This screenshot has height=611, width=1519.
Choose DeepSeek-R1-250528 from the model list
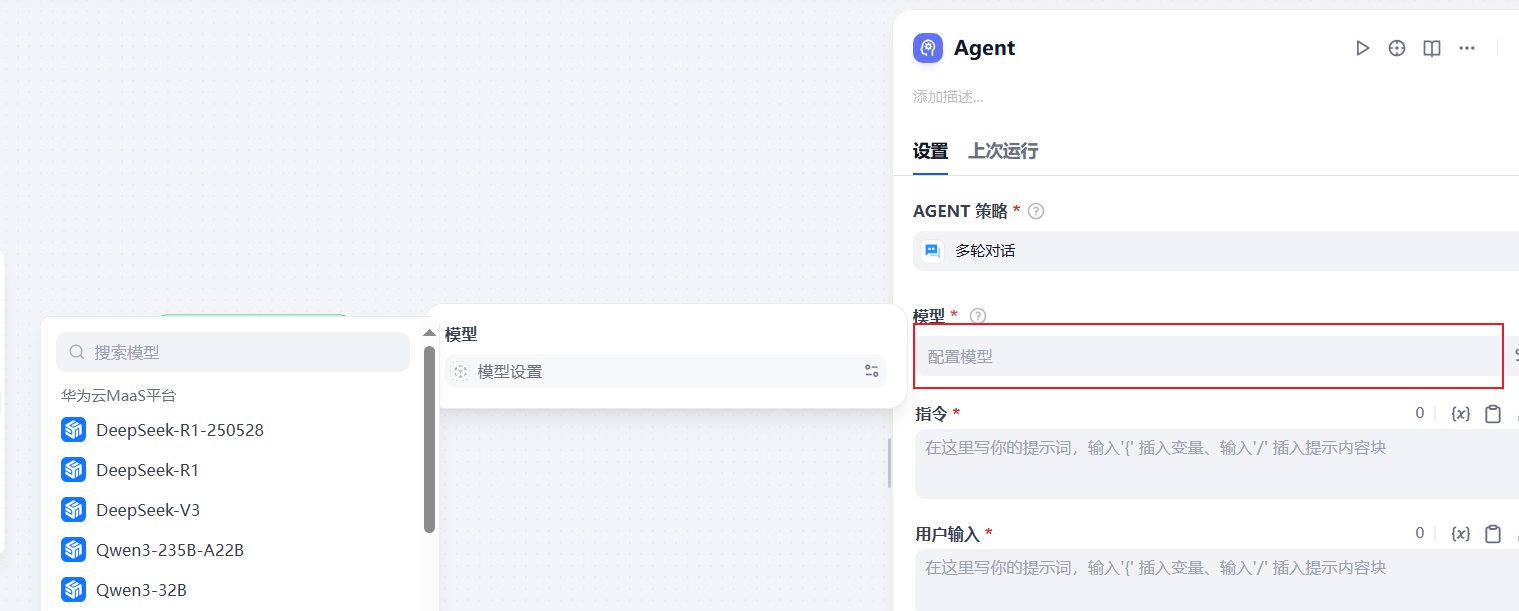(x=180, y=430)
